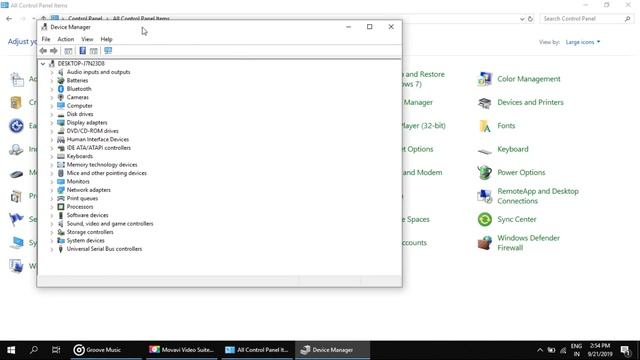Screen dimensions: 640x360
Task: Switch to Groove Music taskbar button
Action: coord(106,350)
